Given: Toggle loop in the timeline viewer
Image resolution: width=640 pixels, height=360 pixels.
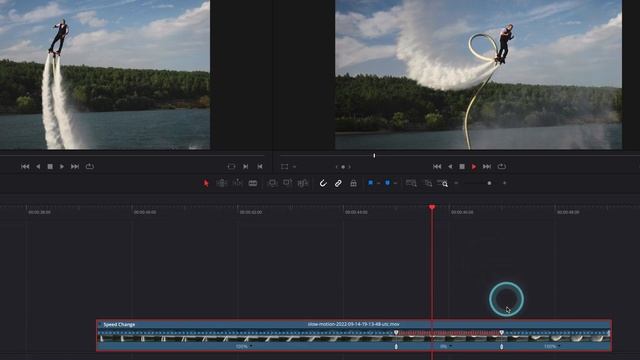Looking at the screenshot, I should [x=502, y=167].
